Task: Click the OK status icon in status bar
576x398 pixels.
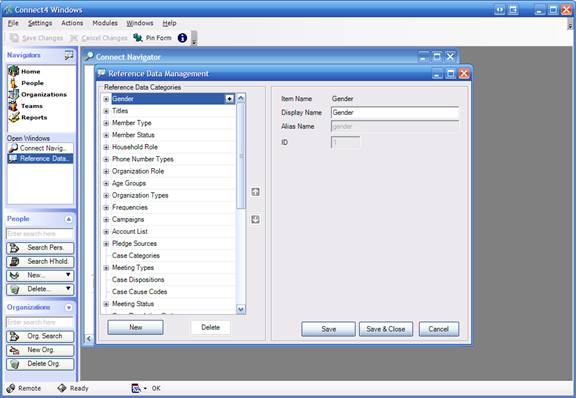Action: click(x=136, y=388)
